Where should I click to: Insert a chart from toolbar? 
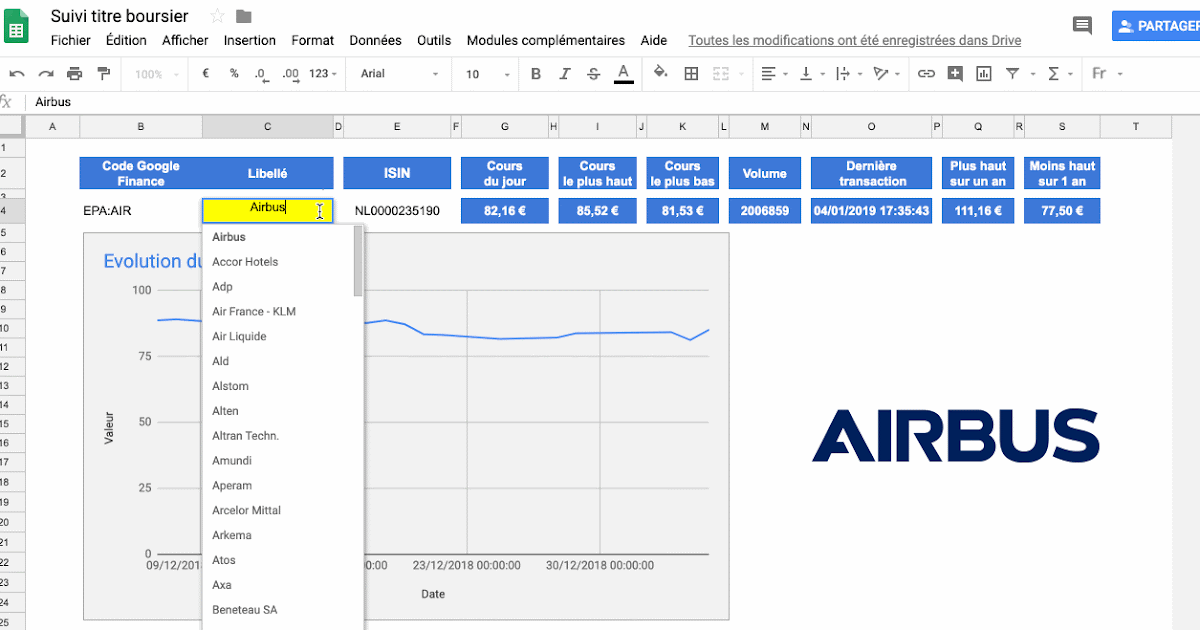[984, 74]
